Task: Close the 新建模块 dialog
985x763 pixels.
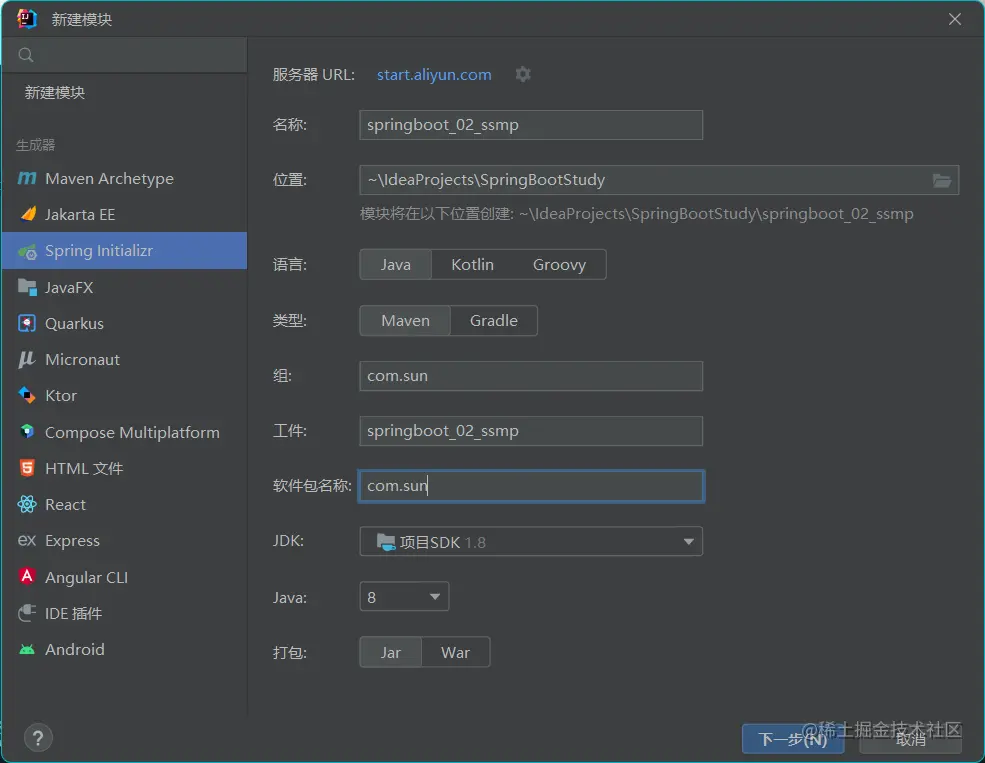Action: pos(955,19)
